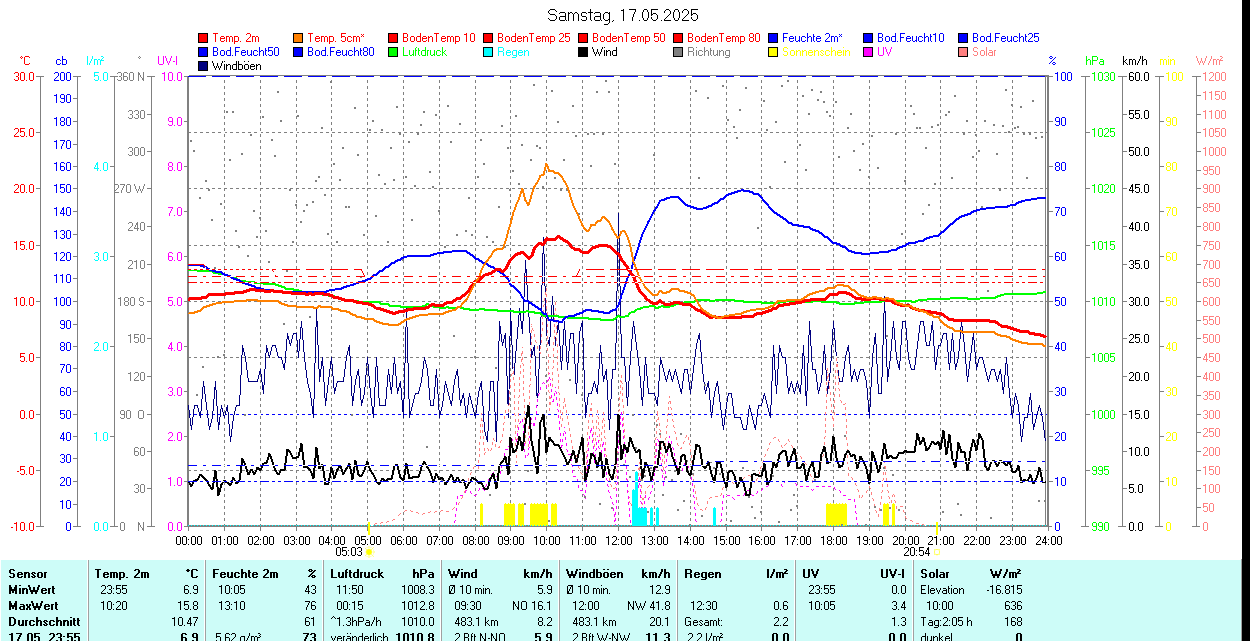The height and width of the screenshot is (641, 1250).
Task: Select the Luftdruck column header in table
Action: (x=357, y=574)
